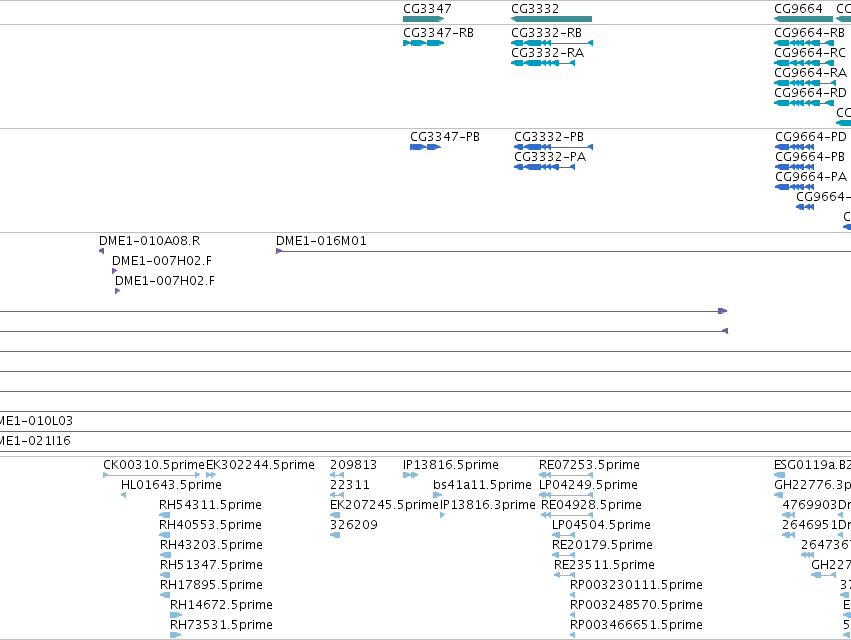This screenshot has width=851, height=640.
Task: Click the LP04249.5prime EST label
Action: coord(588,485)
